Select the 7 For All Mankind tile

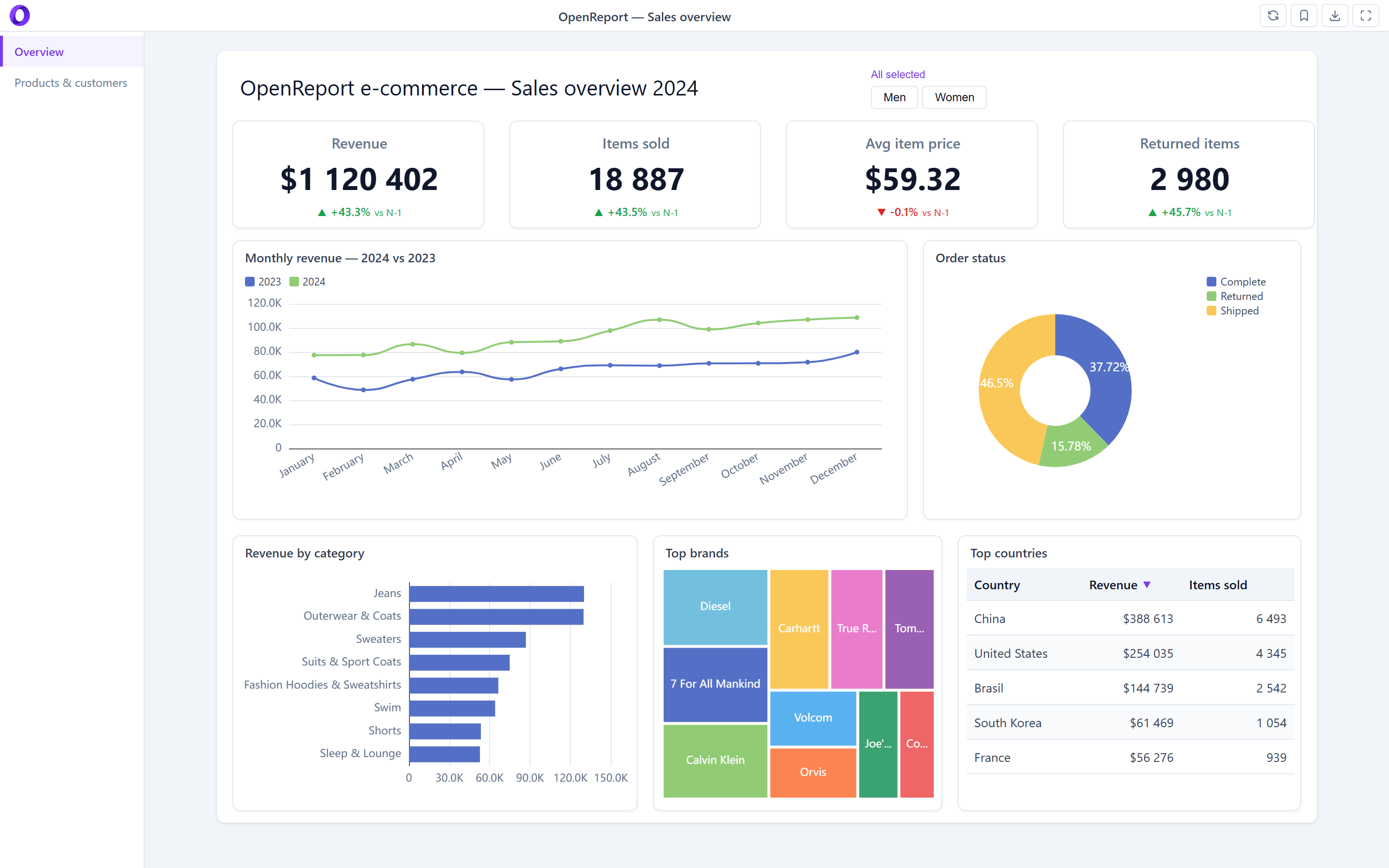715,684
